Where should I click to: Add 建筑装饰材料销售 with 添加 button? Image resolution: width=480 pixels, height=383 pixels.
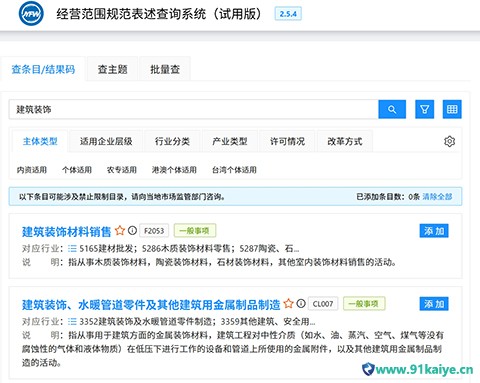pyautogui.click(x=434, y=231)
